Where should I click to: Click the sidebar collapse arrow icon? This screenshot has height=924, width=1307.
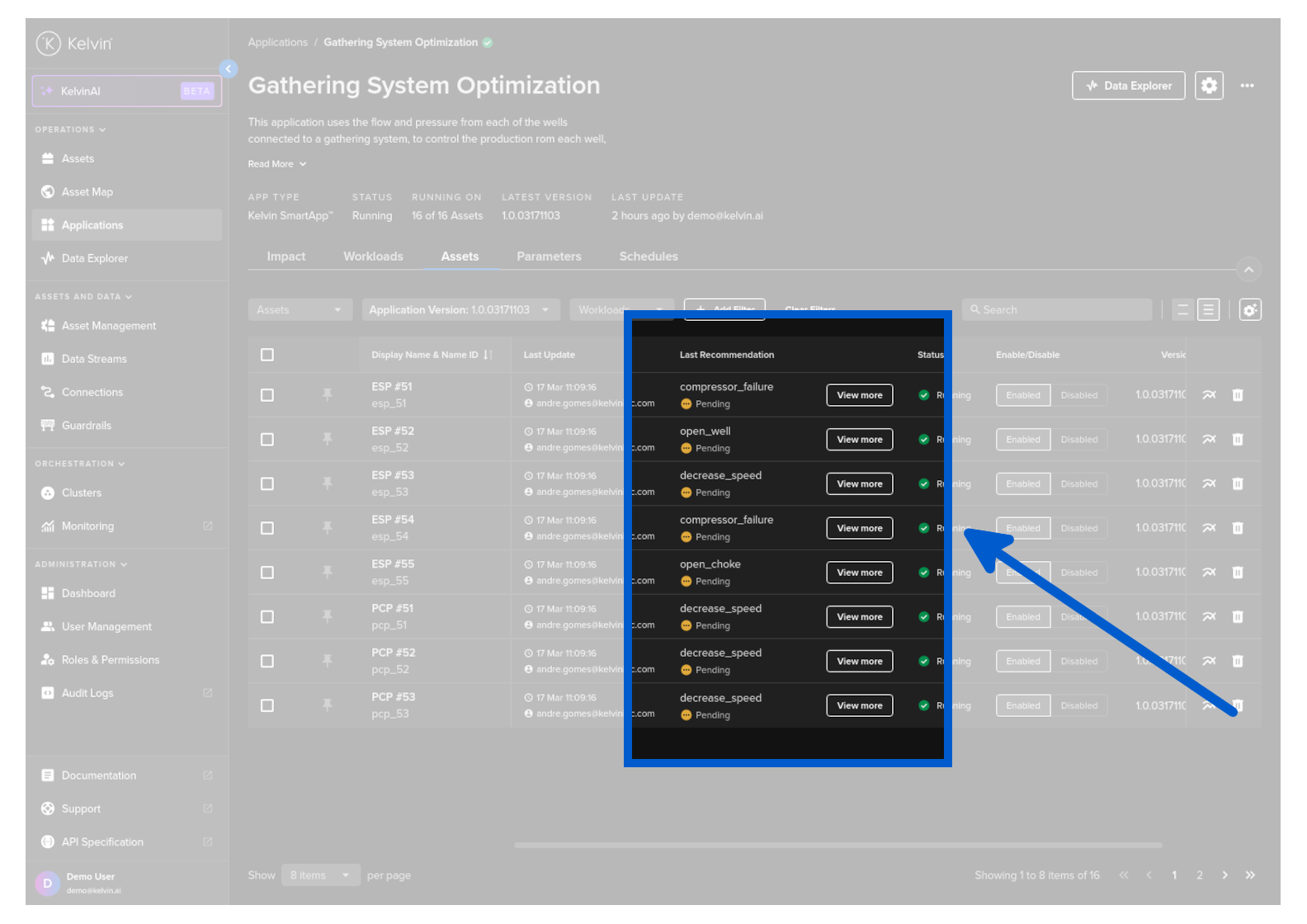[x=229, y=68]
